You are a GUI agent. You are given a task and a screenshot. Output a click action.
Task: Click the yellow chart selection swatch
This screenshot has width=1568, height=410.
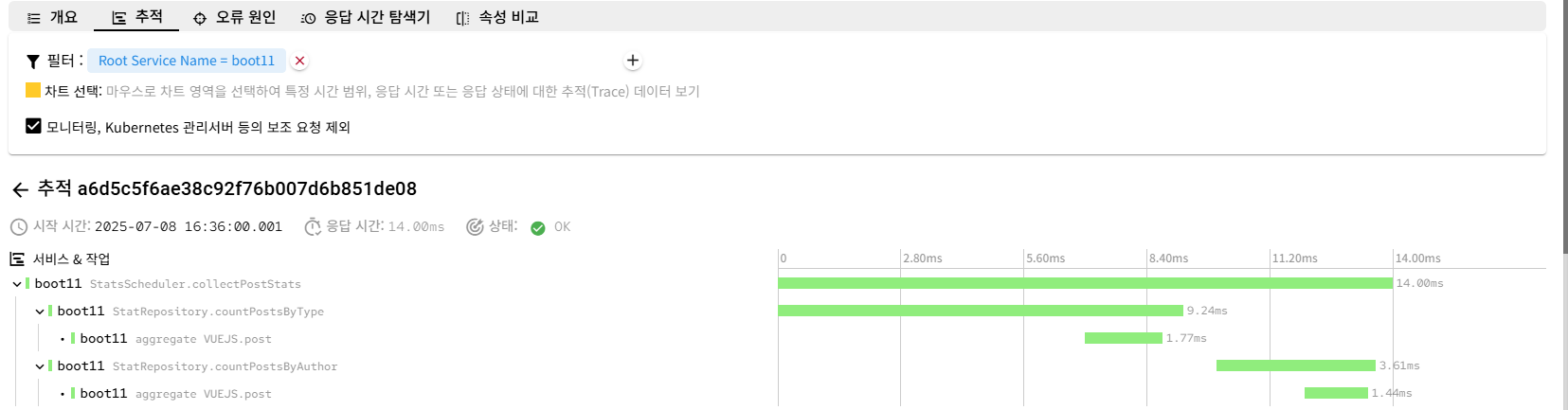[33, 91]
